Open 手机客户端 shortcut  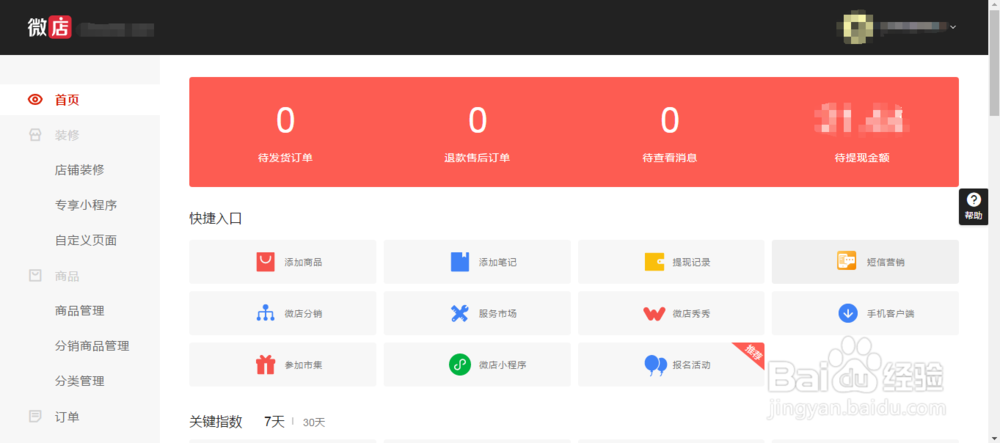[865, 313]
